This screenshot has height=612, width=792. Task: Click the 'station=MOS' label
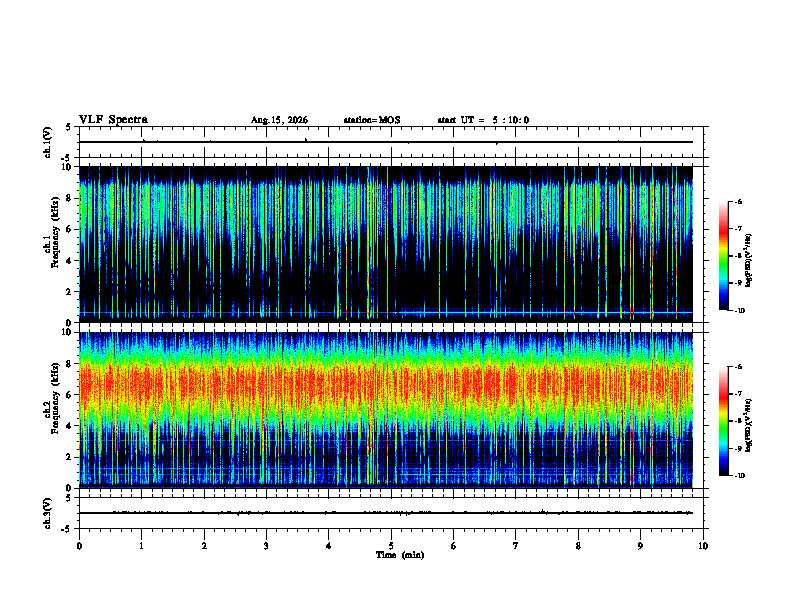(x=372, y=120)
